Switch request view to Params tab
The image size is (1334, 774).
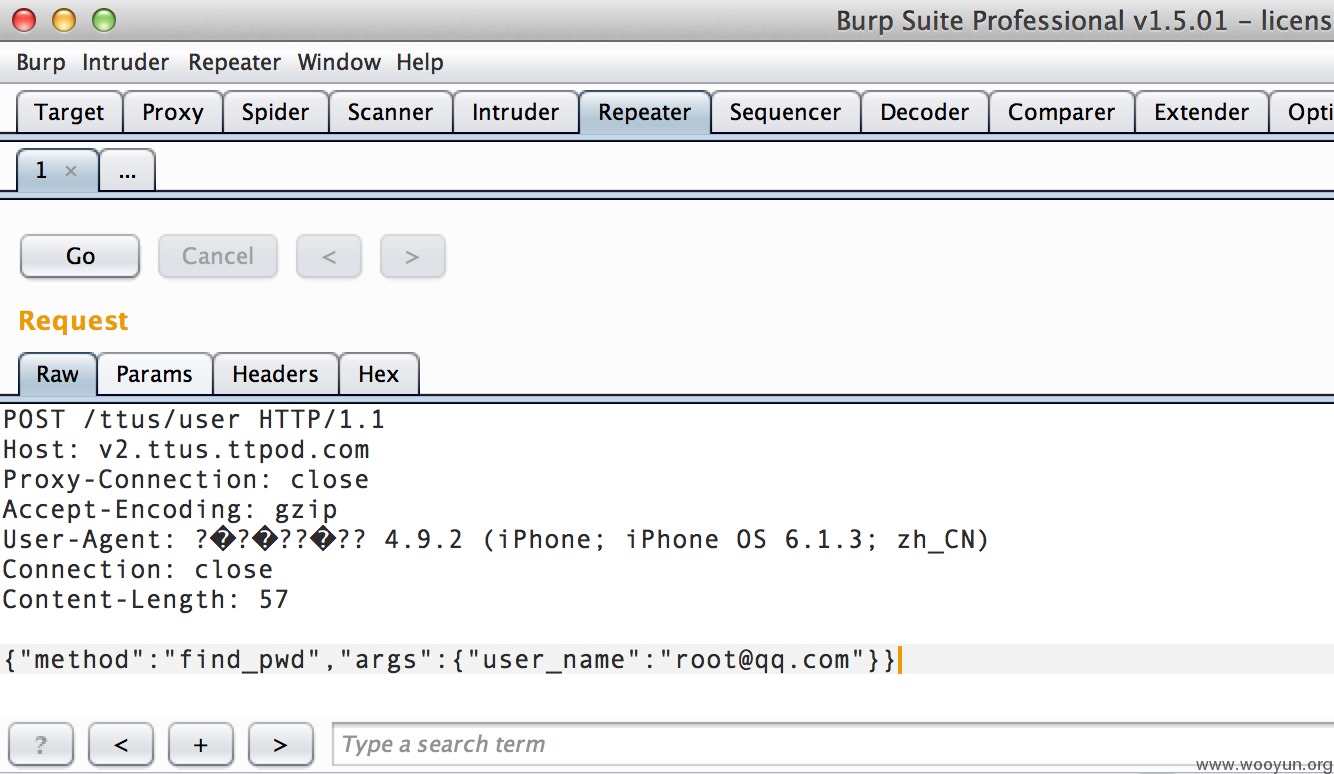tap(154, 374)
